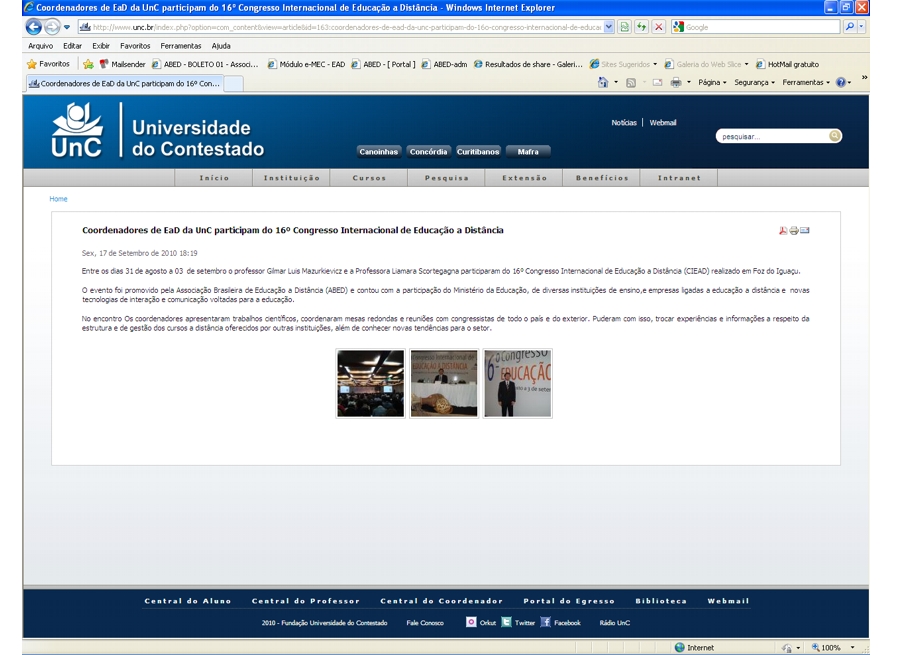
Task: Click the blue Help question mark icon
Action: (x=840, y=83)
